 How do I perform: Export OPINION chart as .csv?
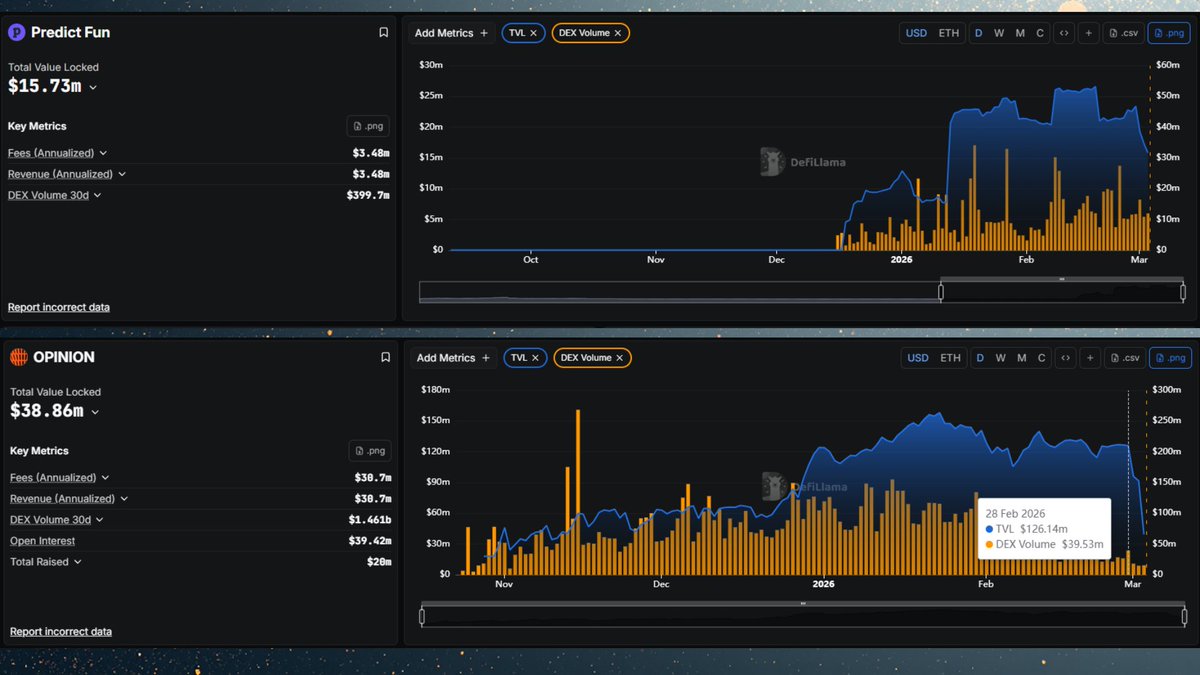point(1125,357)
